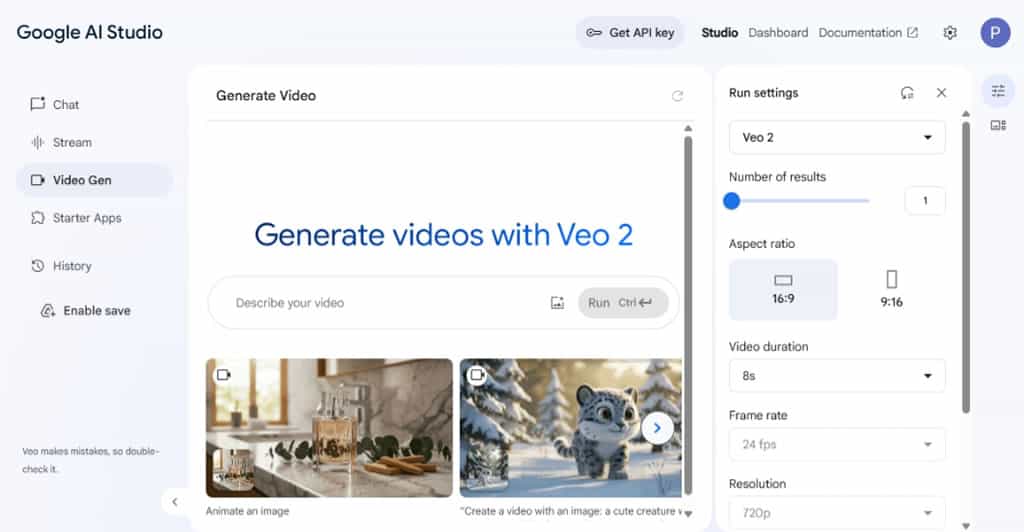Select the 16:9 aspect ratio
The height and width of the screenshot is (532, 1024).
(x=783, y=289)
